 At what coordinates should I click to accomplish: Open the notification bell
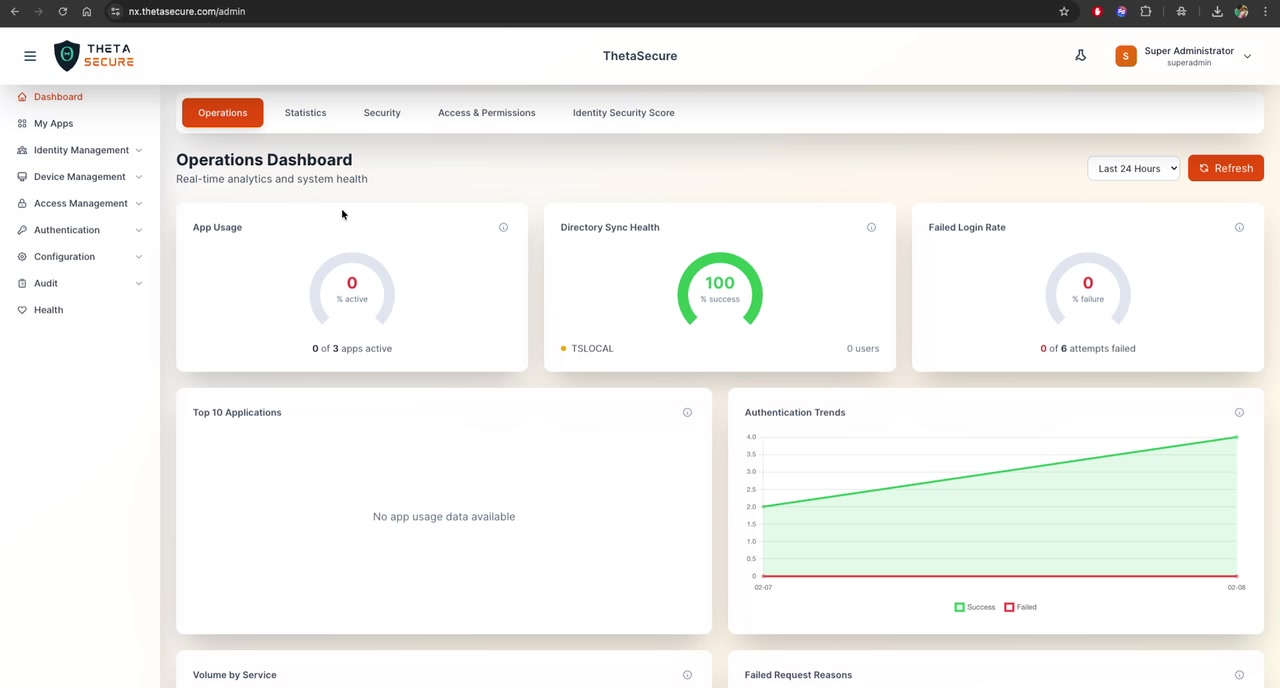1080,55
